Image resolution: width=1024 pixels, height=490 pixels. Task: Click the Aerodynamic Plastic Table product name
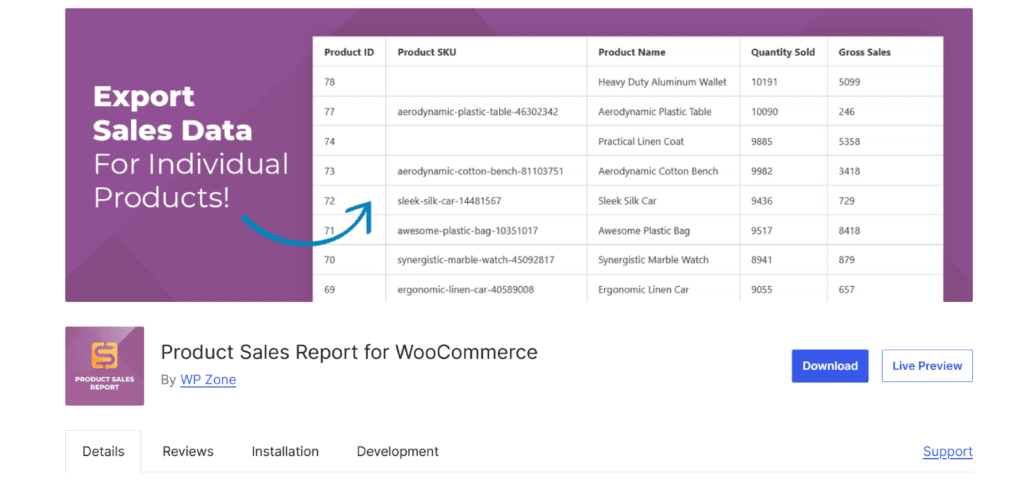pyautogui.click(x=654, y=112)
